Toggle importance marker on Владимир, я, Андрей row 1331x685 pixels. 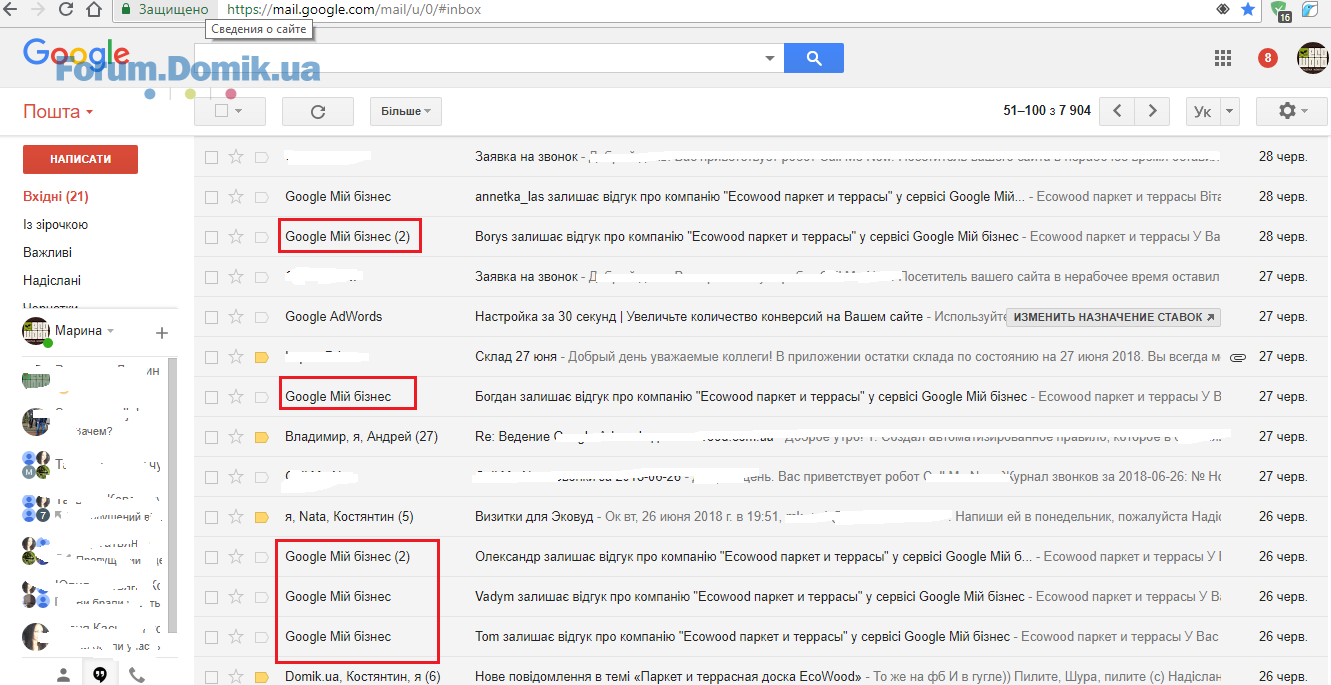(262, 437)
